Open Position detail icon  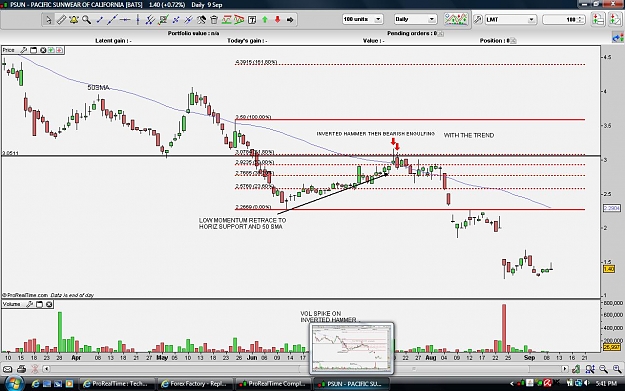[x=513, y=41]
